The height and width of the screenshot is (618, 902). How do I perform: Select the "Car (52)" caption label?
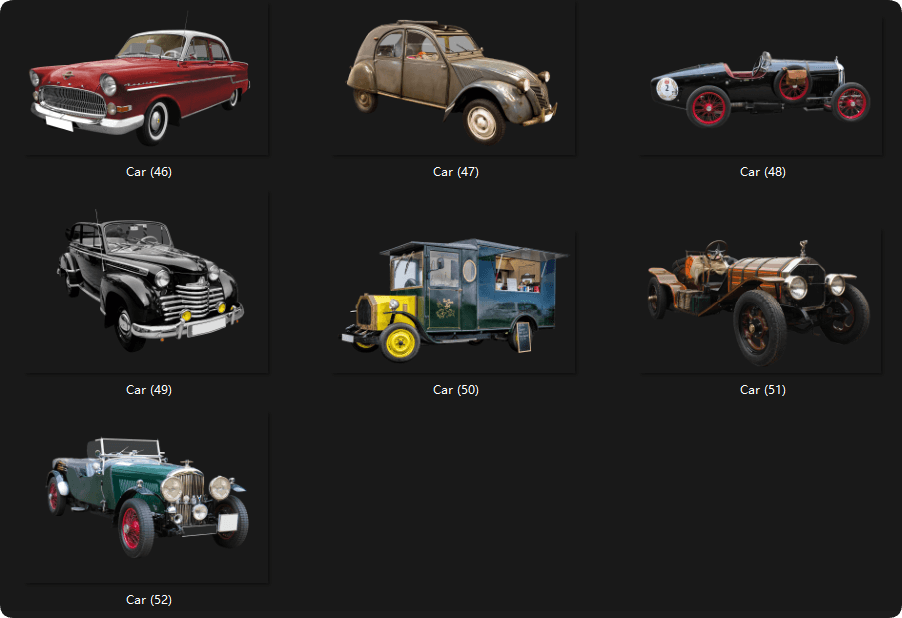tap(149, 600)
